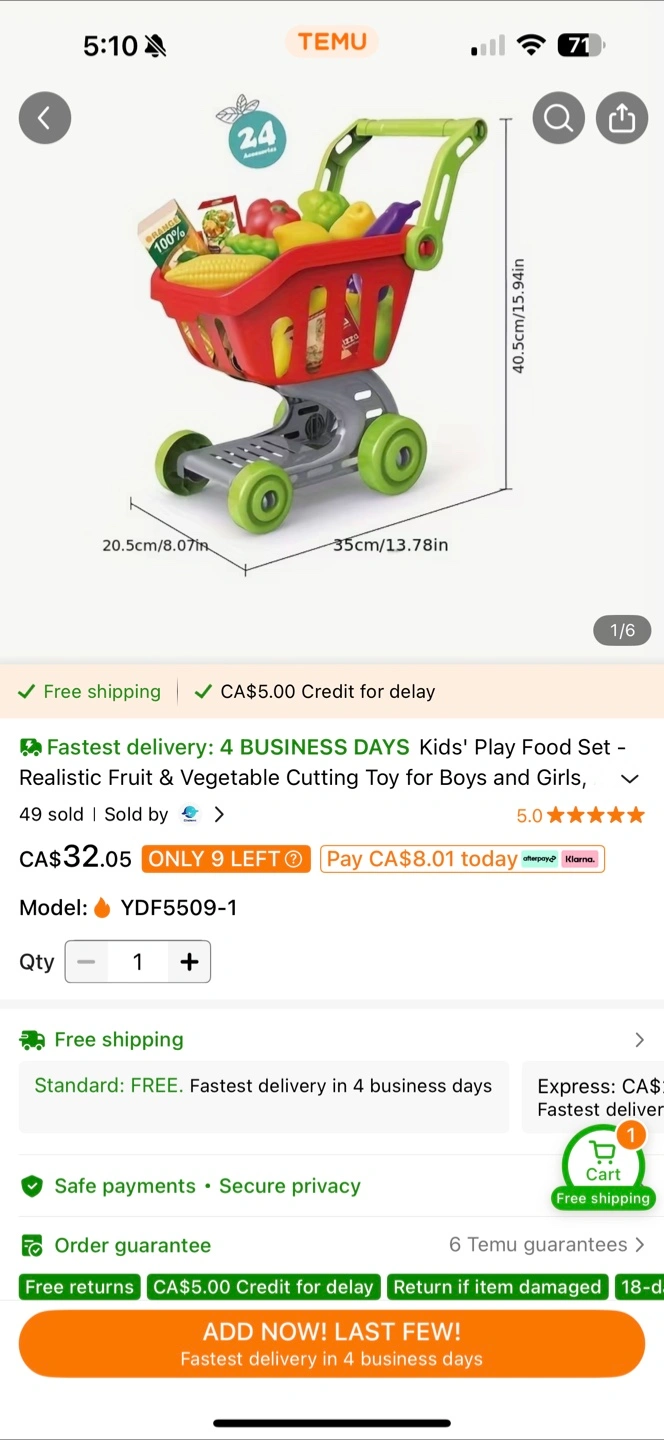This screenshot has width=664, height=1440.
Task: Tap the back arrow button
Action: pos(44,118)
